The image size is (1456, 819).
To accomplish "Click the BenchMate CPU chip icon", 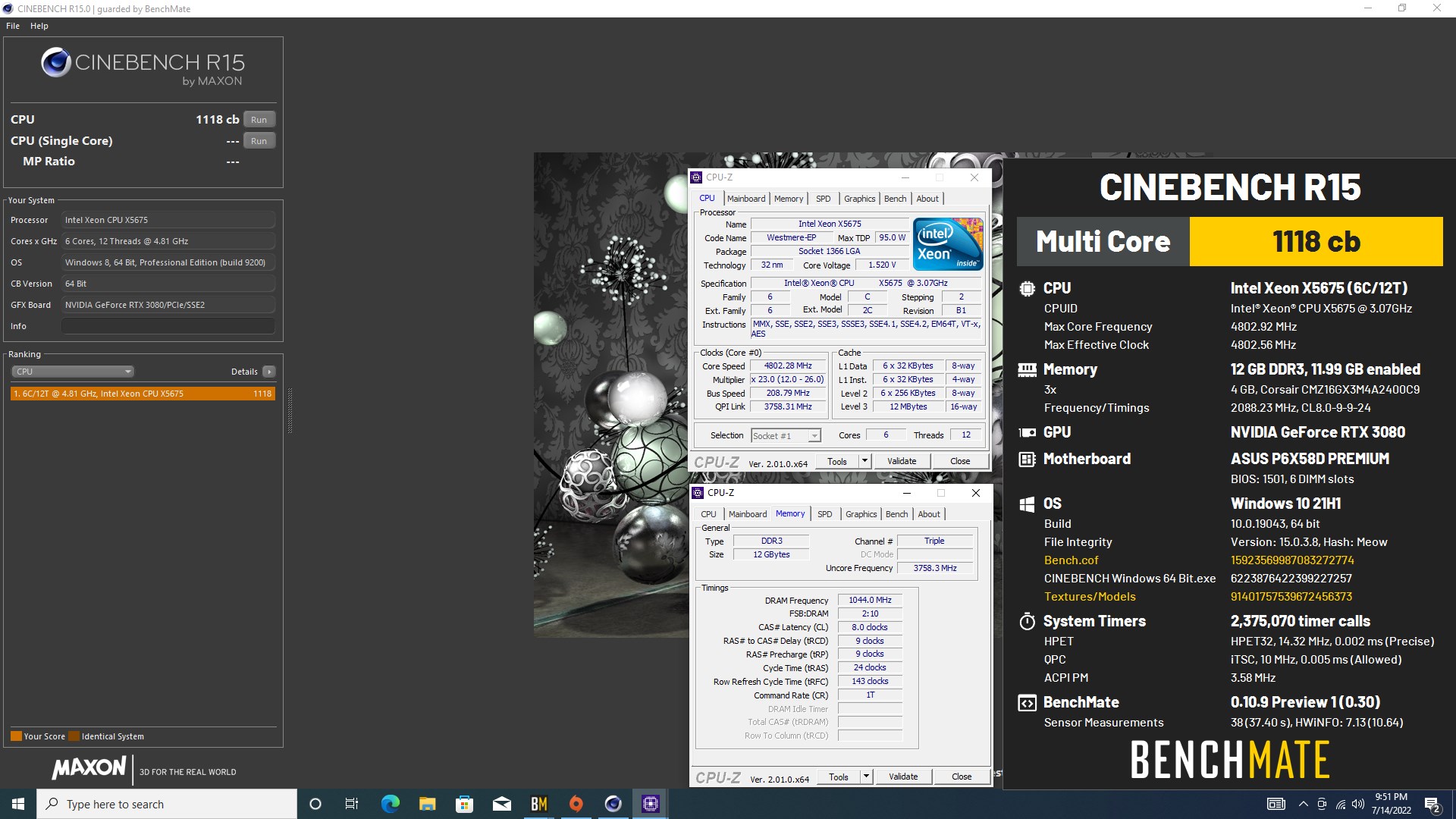I will coord(1027,288).
